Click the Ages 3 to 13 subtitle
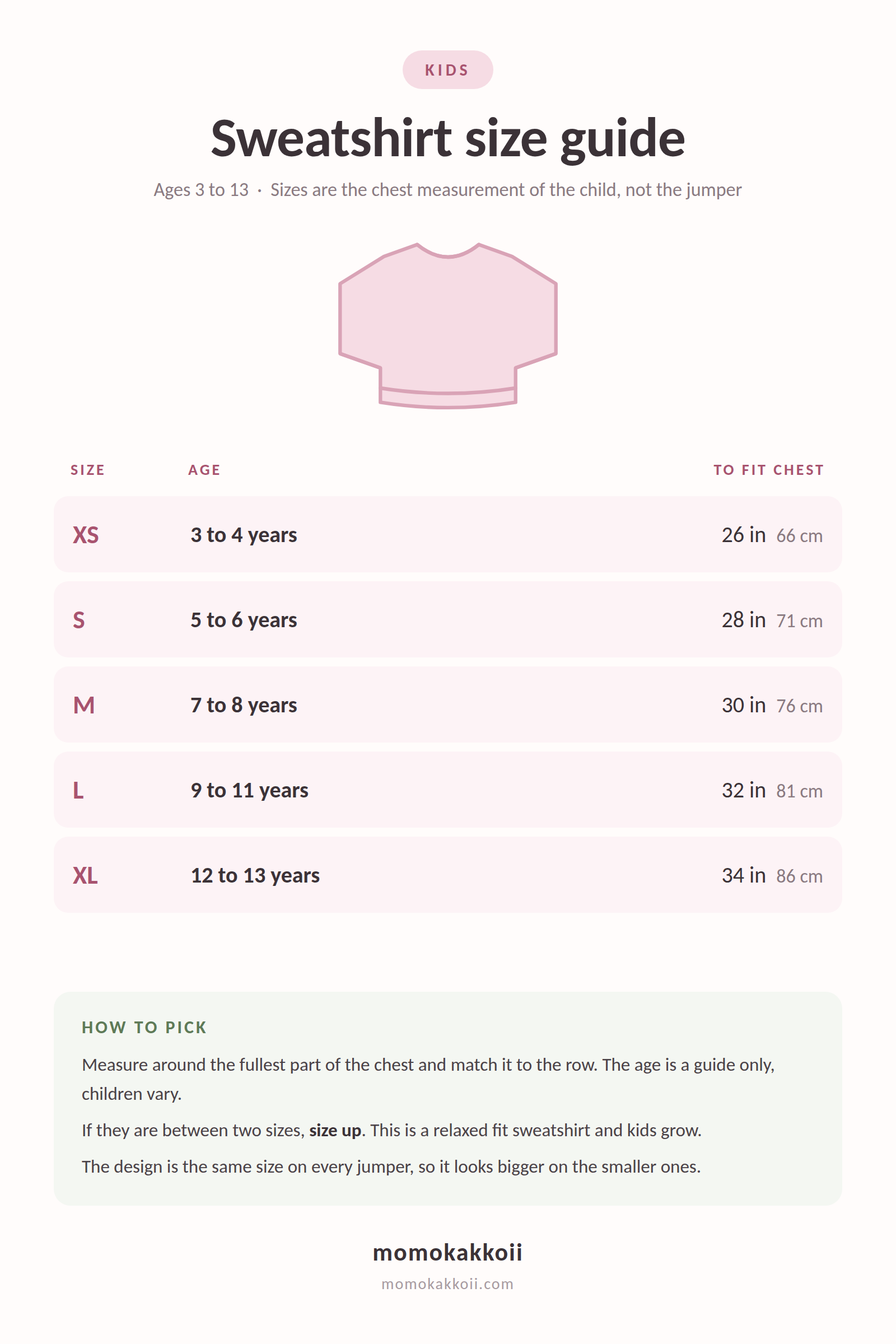 201,190
